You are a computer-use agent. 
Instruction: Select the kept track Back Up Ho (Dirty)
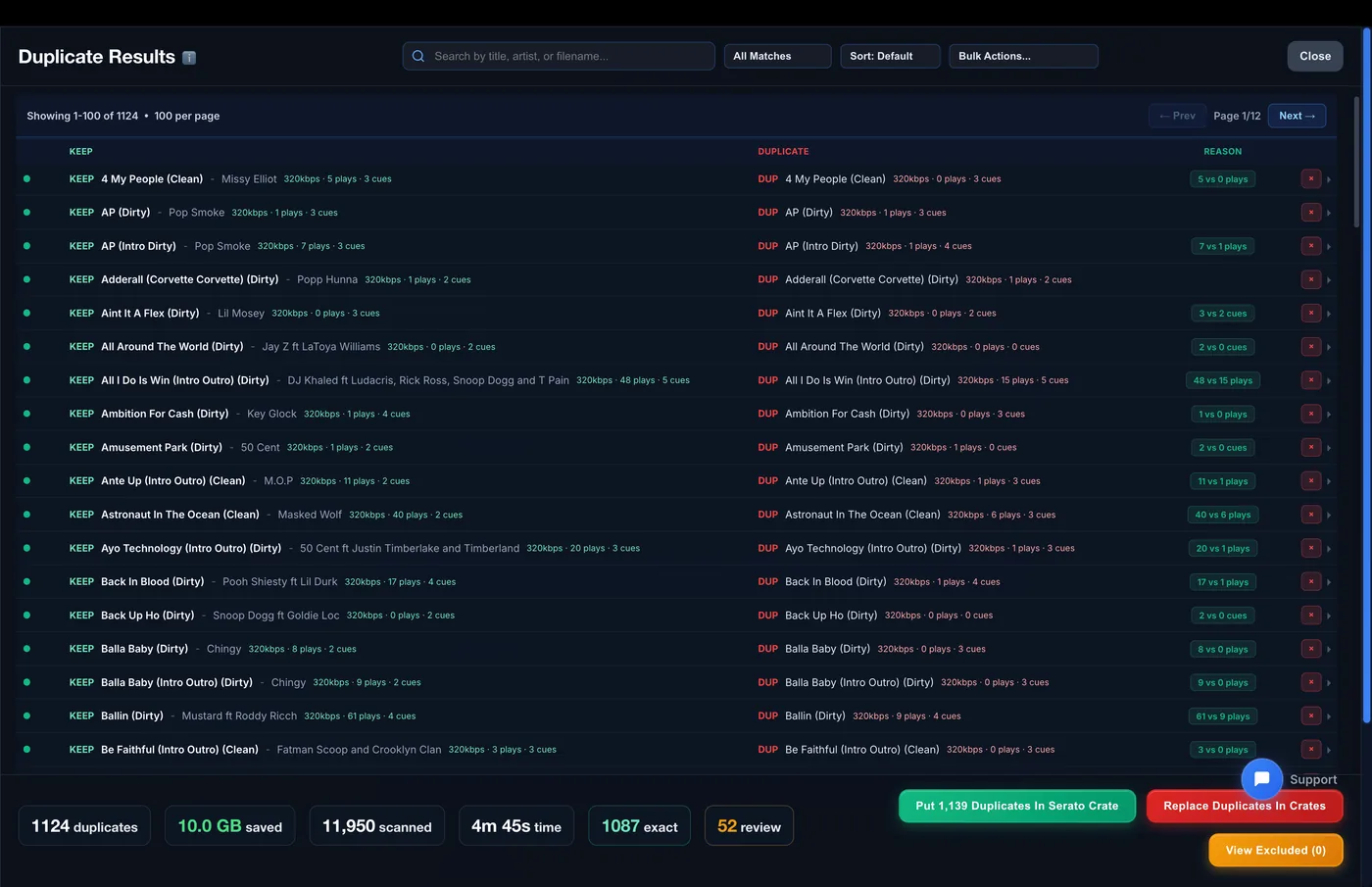click(147, 616)
